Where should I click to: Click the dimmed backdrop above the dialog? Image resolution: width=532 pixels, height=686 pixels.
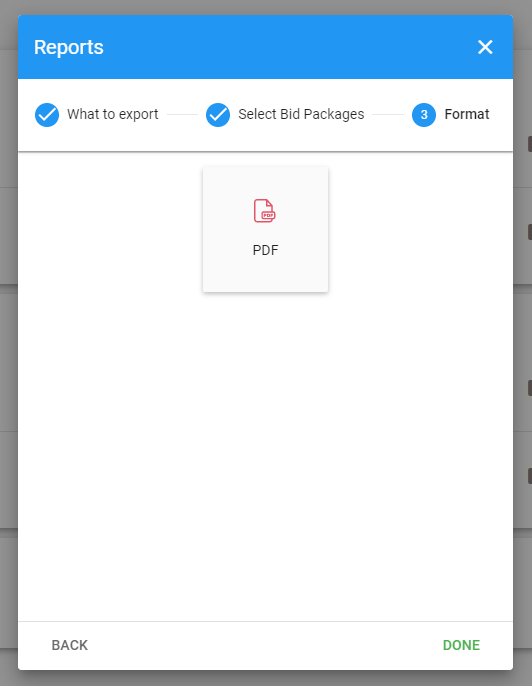point(265,7)
